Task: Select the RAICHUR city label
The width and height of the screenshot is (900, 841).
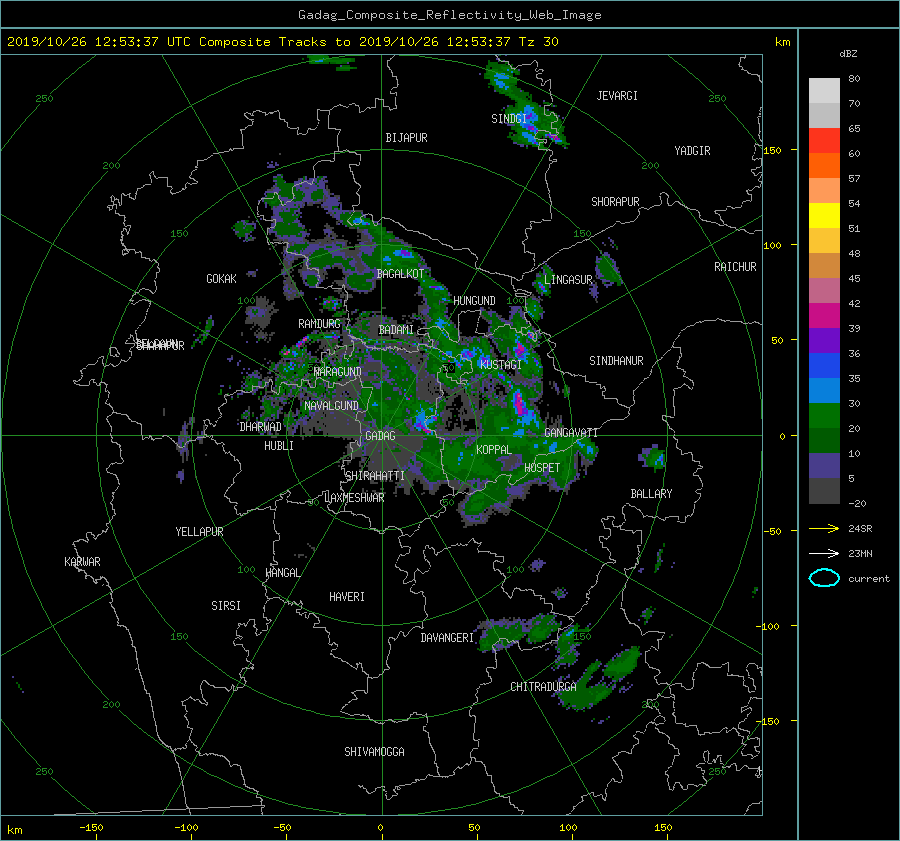Action: pos(735,267)
